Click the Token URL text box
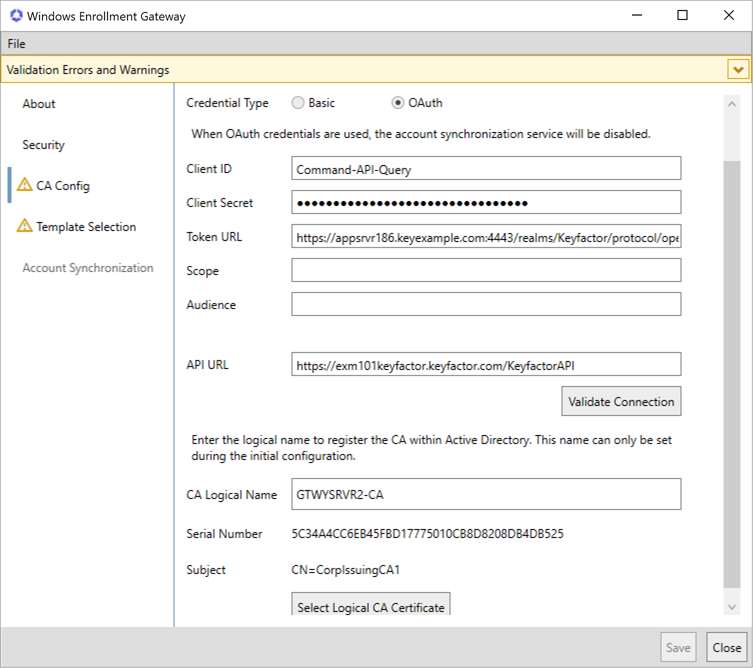The width and height of the screenshot is (753, 668). (486, 237)
